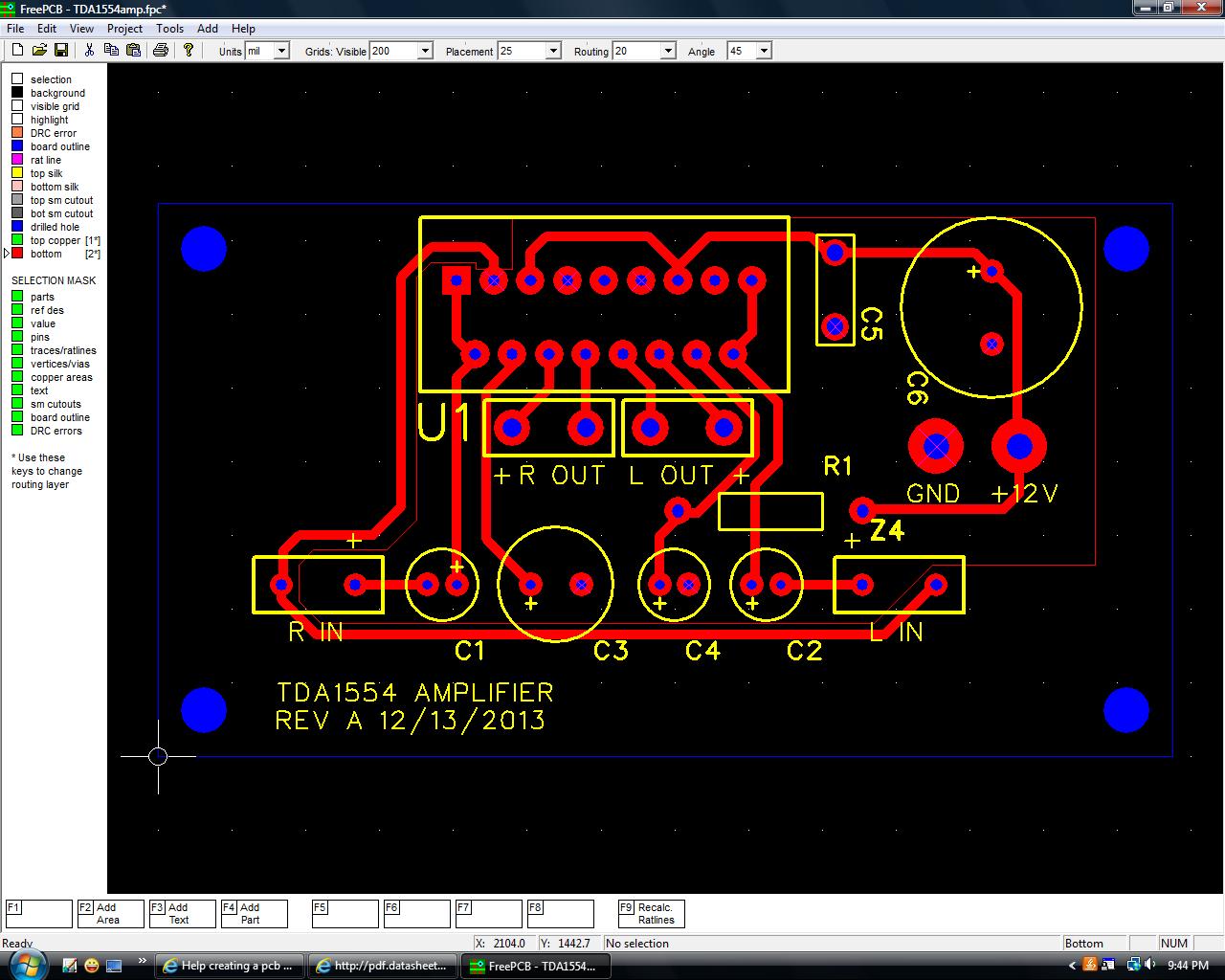The height and width of the screenshot is (980, 1225).
Task: Click the bot sm cutout layer swatch
Action: tap(17, 213)
